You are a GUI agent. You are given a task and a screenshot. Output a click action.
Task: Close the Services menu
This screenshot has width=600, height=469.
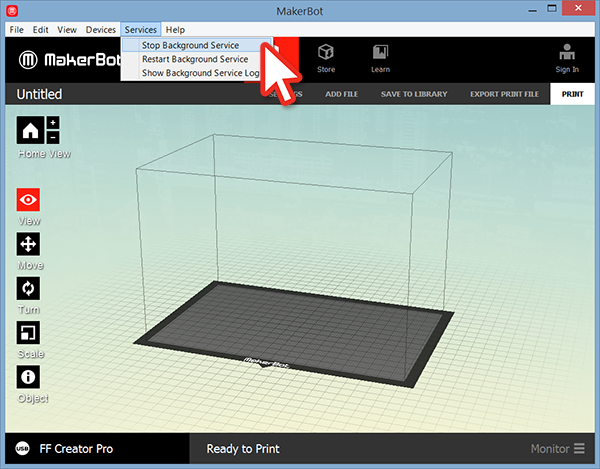pyautogui.click(x=140, y=30)
